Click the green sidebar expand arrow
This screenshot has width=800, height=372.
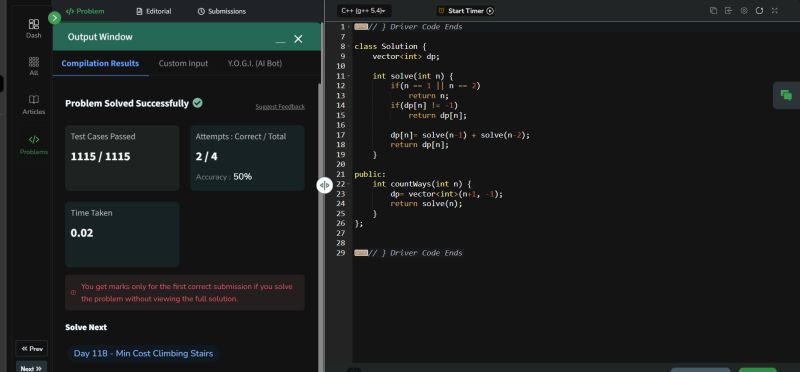click(x=54, y=18)
